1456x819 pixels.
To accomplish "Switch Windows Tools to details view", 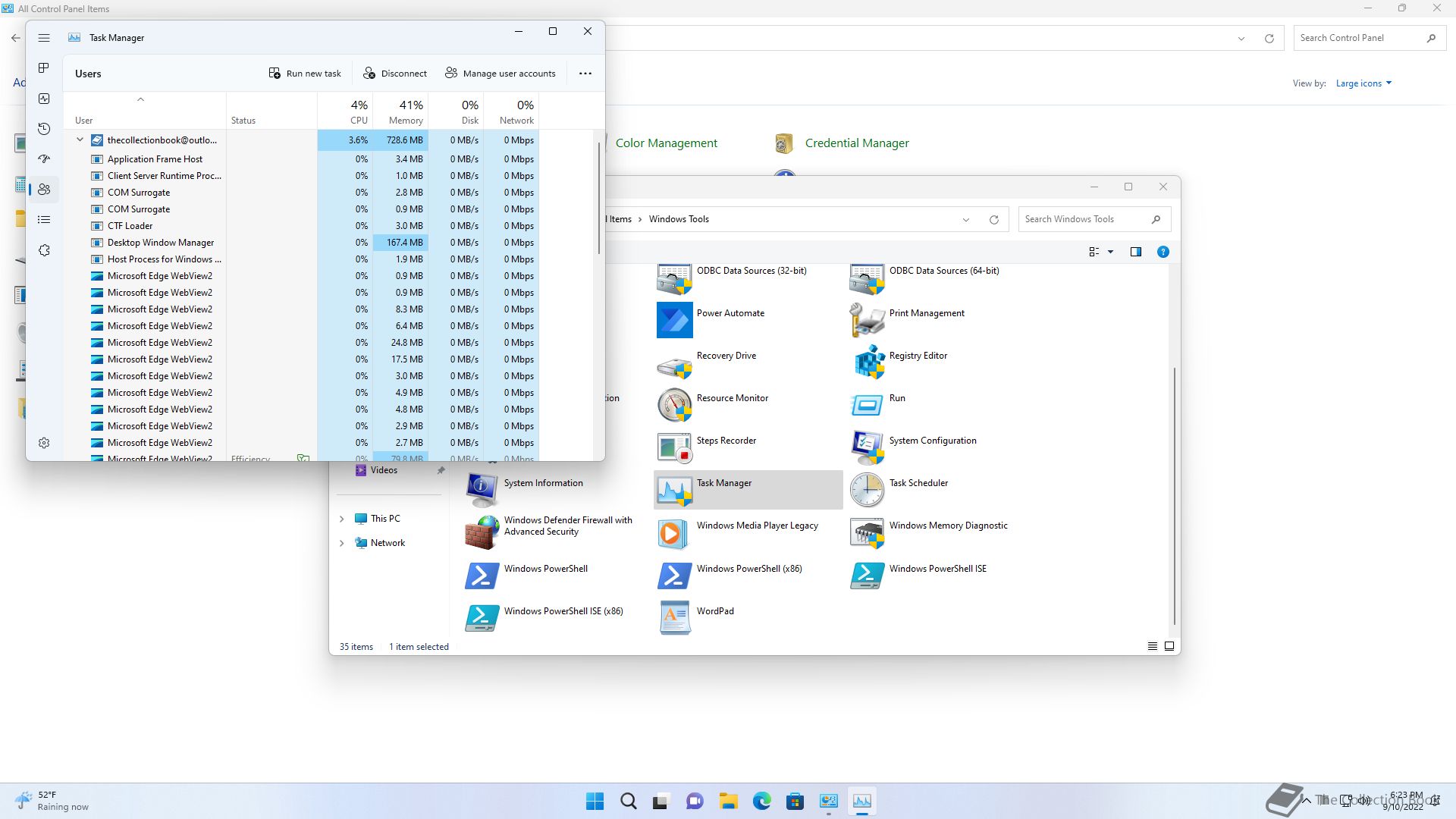I will [x=1153, y=646].
